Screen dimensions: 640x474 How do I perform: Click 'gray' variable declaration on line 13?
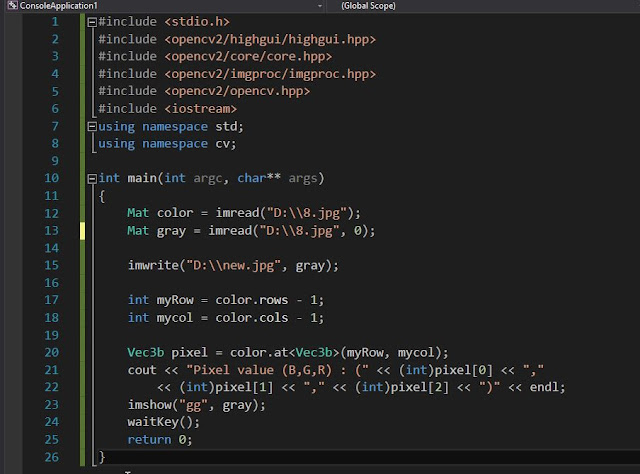pos(171,231)
